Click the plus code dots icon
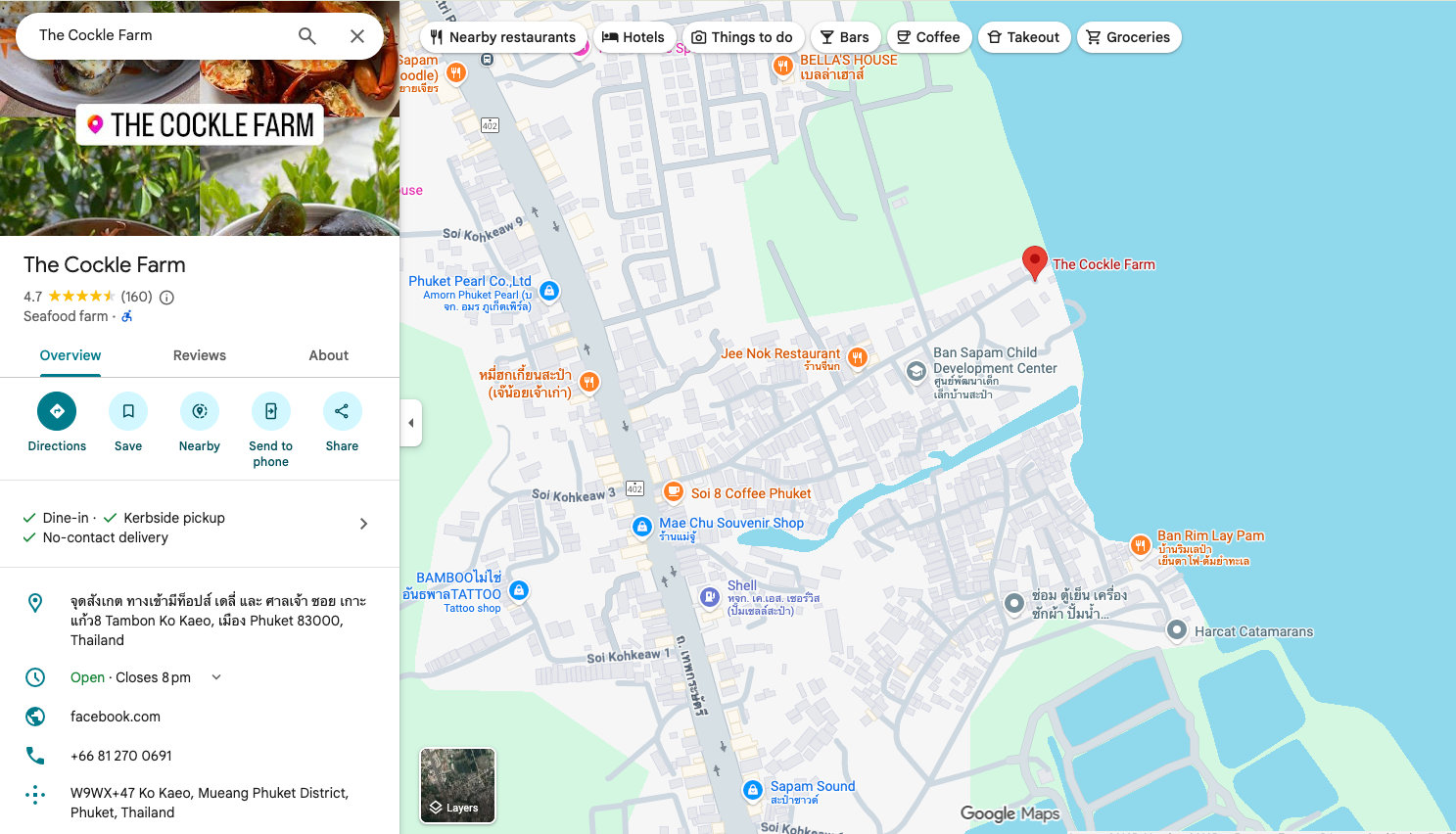This screenshot has height=834, width=1456. (35, 795)
